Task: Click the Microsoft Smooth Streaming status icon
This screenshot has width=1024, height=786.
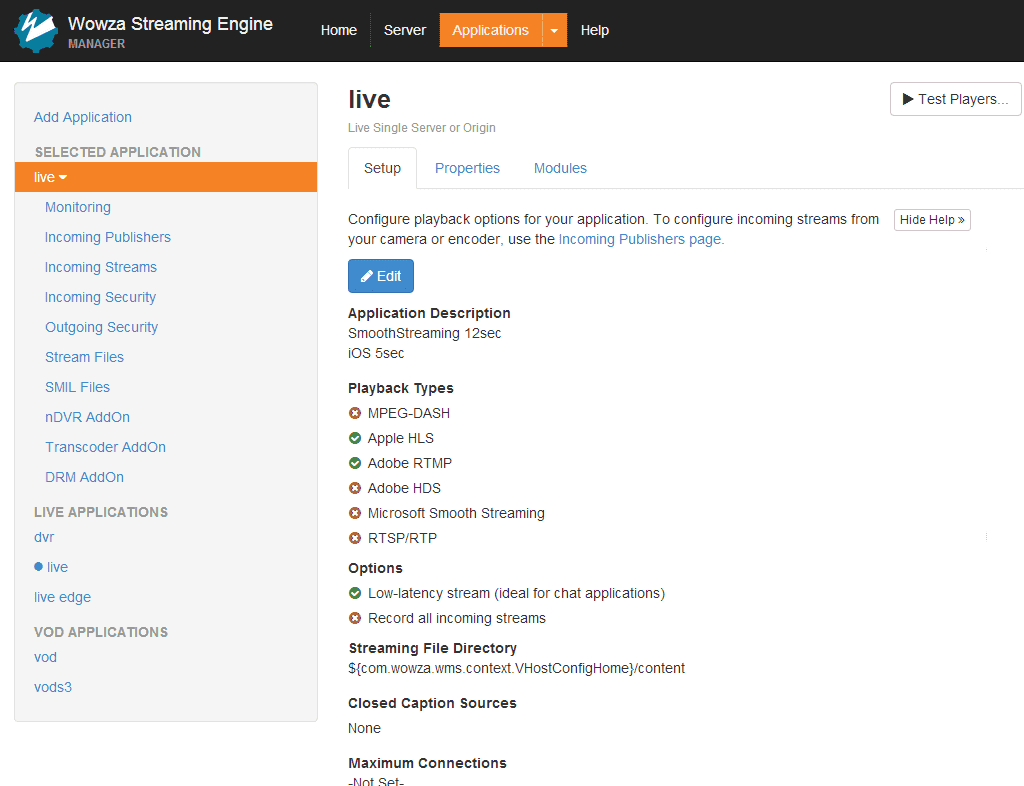Action: pos(355,513)
